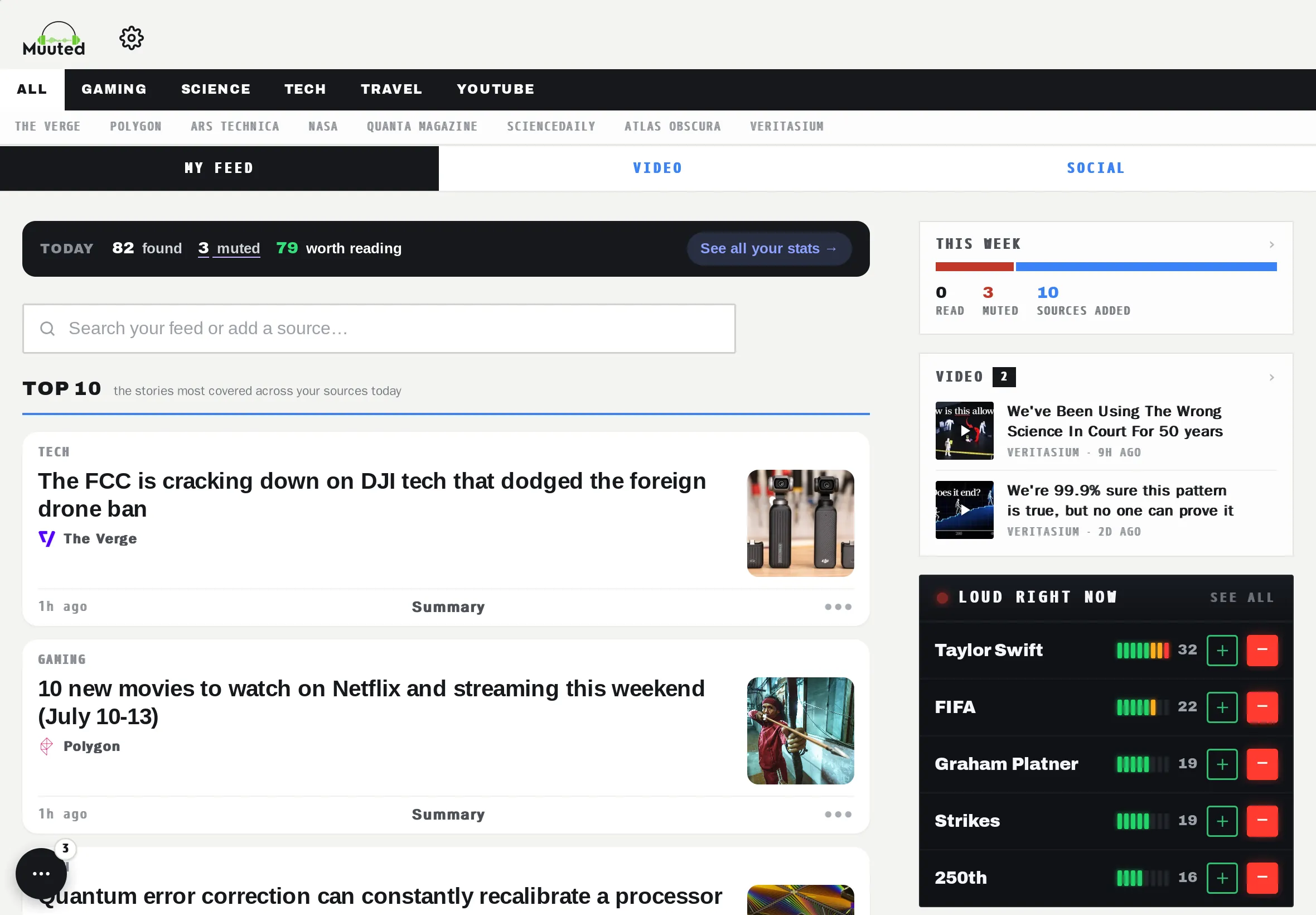This screenshot has height=915, width=1316.
Task: Open the VIDEO tab
Action: click(657, 168)
